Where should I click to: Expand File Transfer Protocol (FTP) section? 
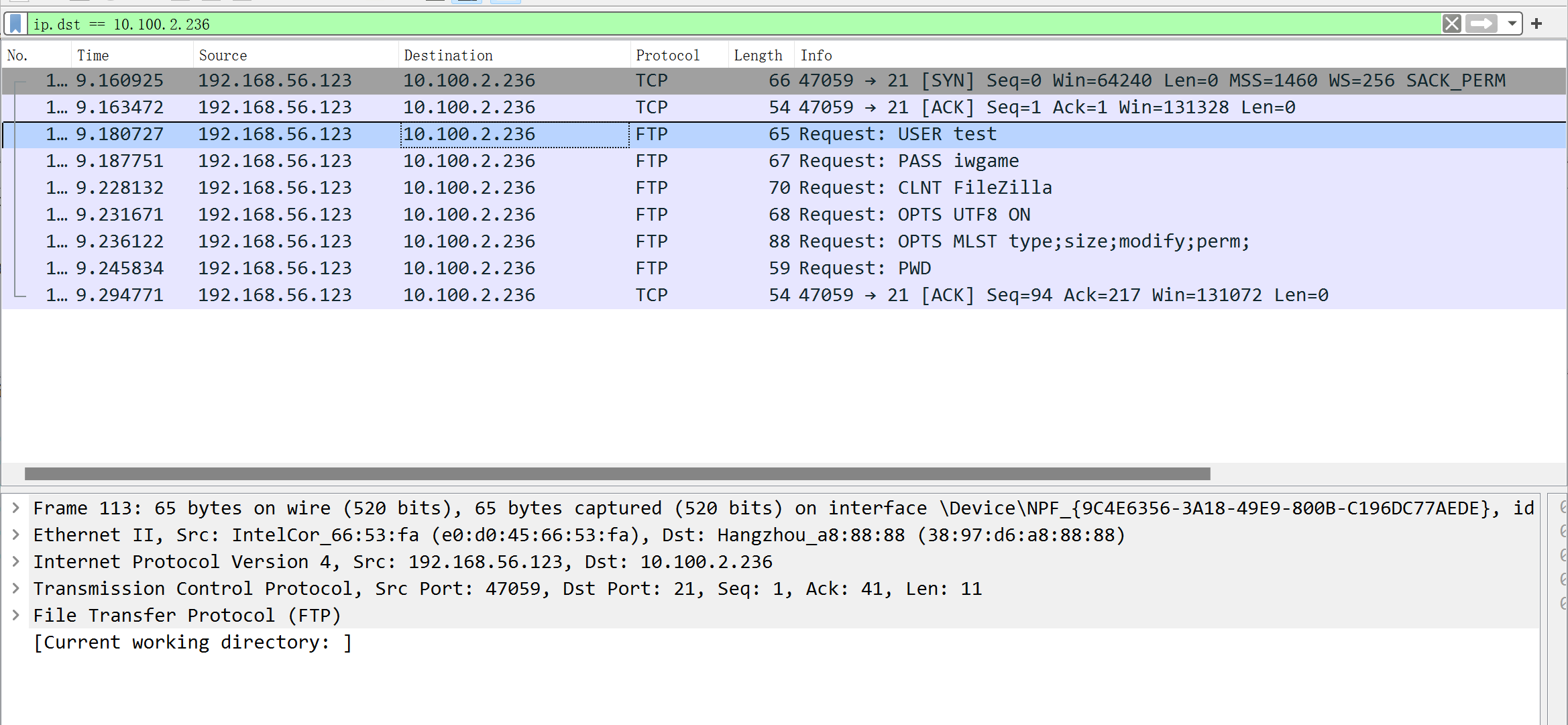(x=15, y=615)
